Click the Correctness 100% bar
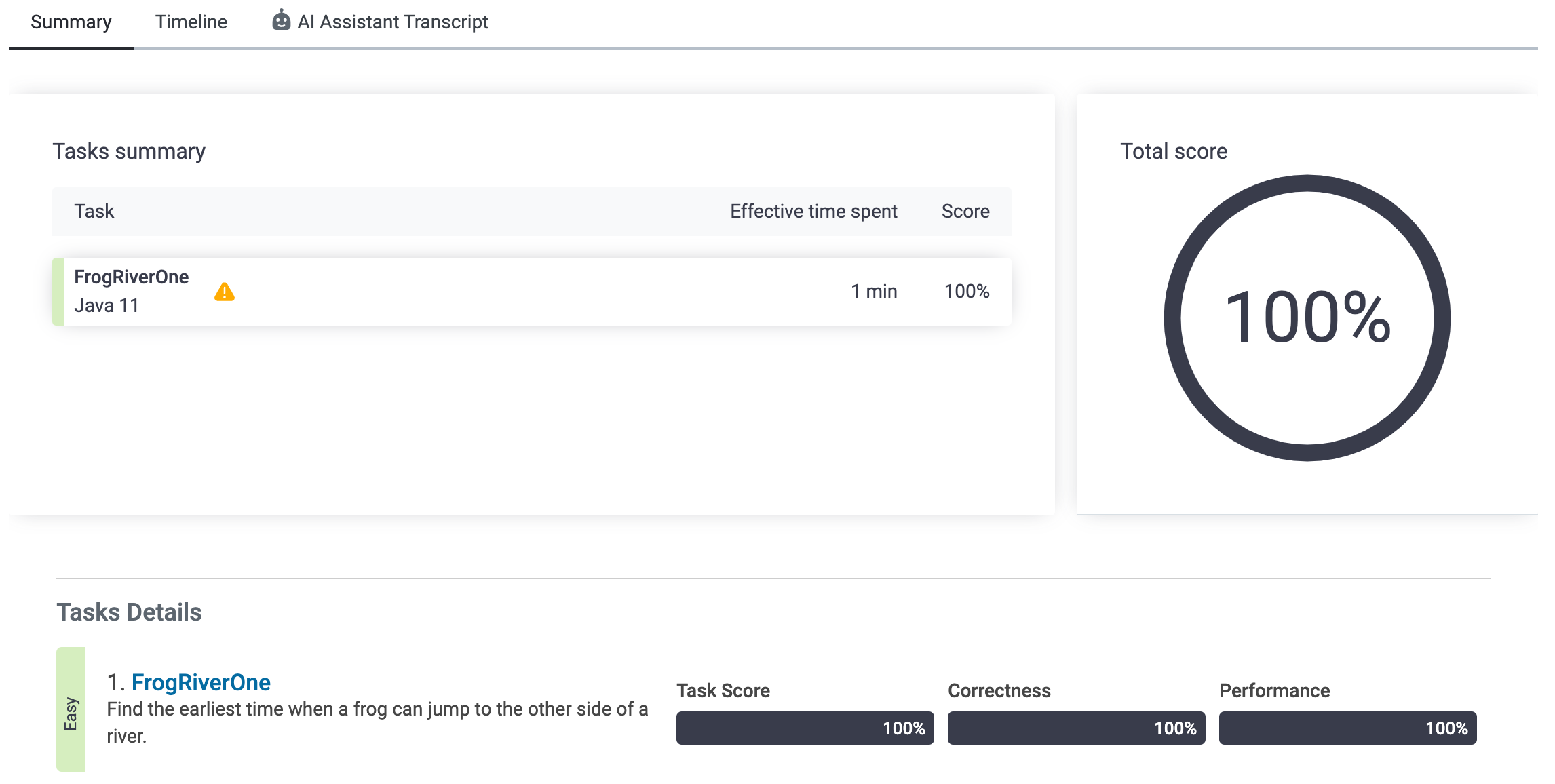The image size is (1555, 784). pos(1076,728)
